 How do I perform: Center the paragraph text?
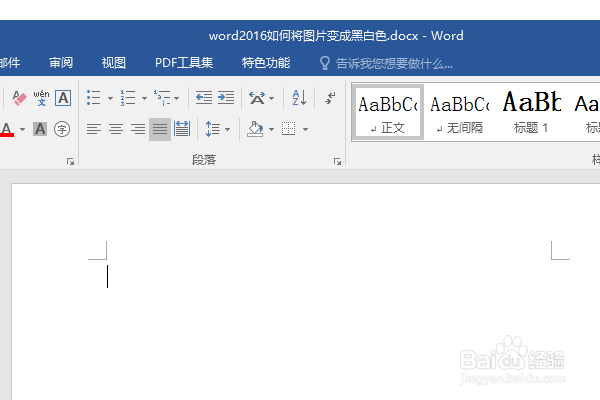116,129
